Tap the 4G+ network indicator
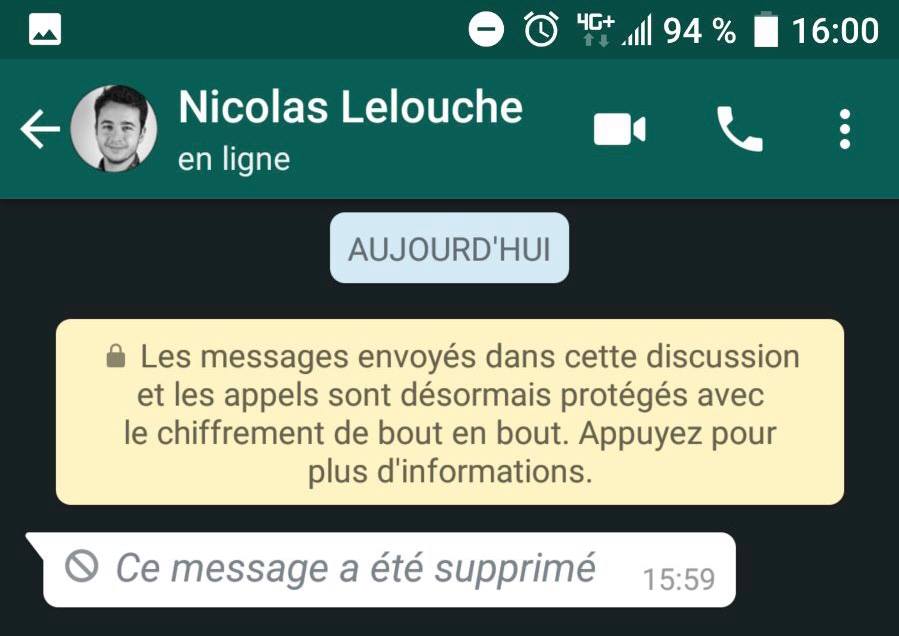Image resolution: width=899 pixels, height=636 pixels. (596, 30)
